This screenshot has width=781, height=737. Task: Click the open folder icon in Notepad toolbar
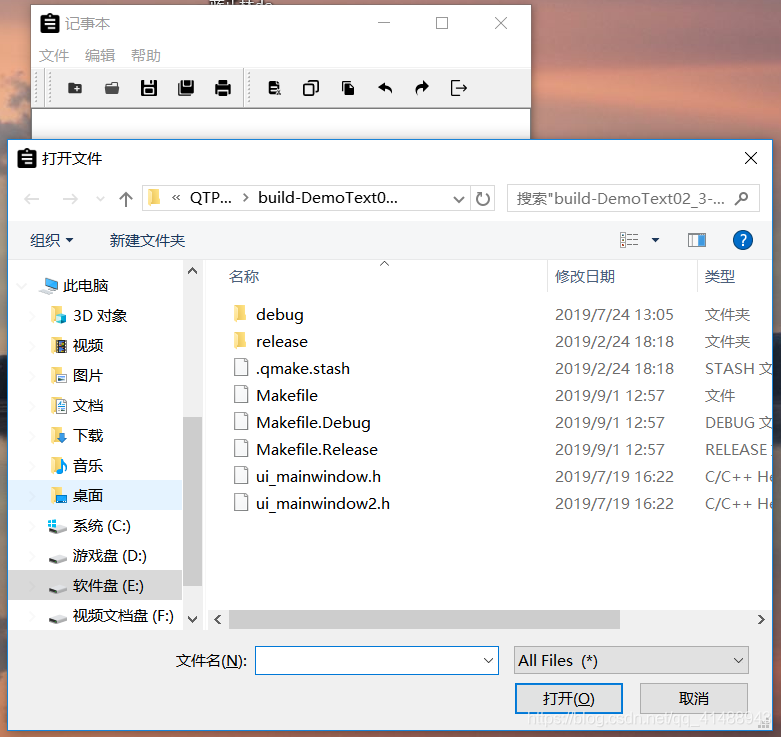point(112,88)
